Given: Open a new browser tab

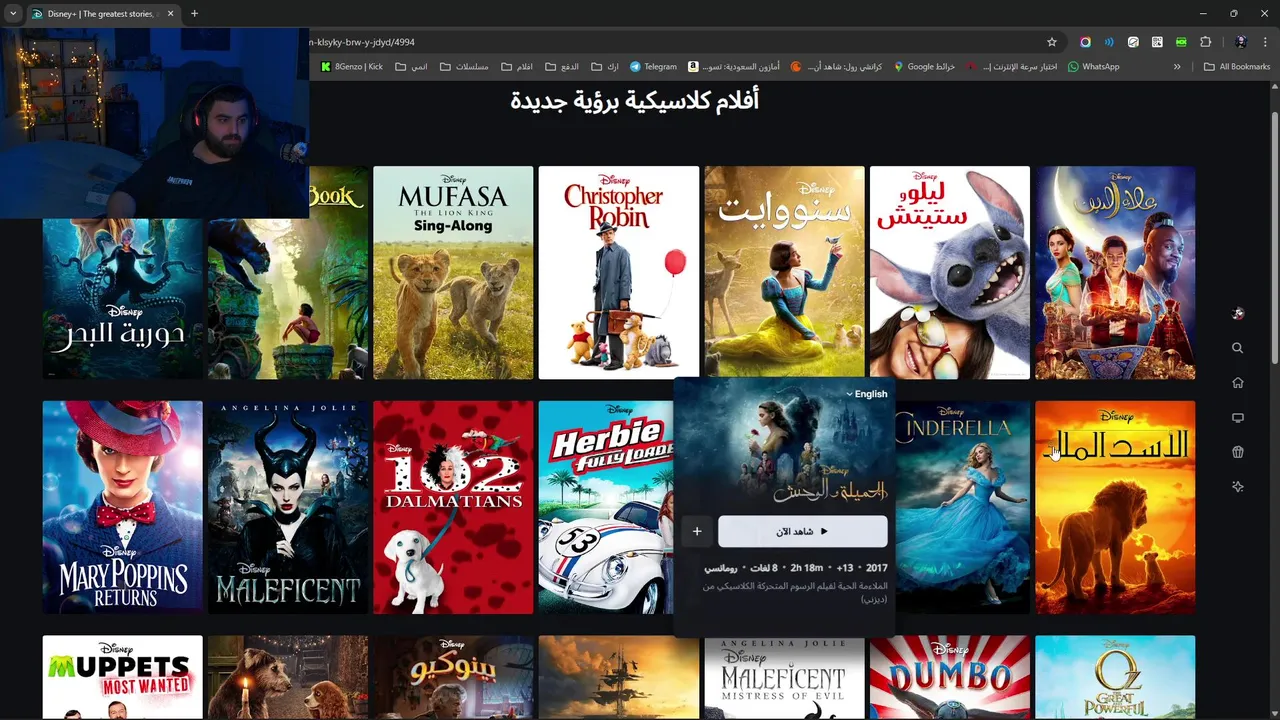Looking at the screenshot, I should (x=194, y=14).
